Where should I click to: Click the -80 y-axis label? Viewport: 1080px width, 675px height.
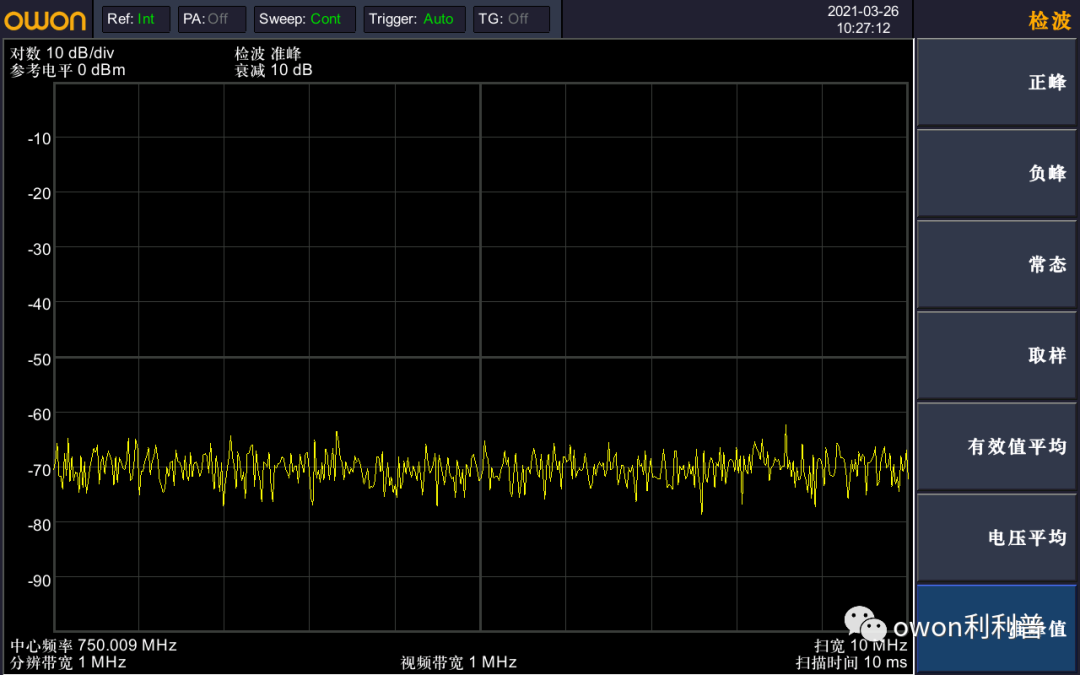(39, 526)
